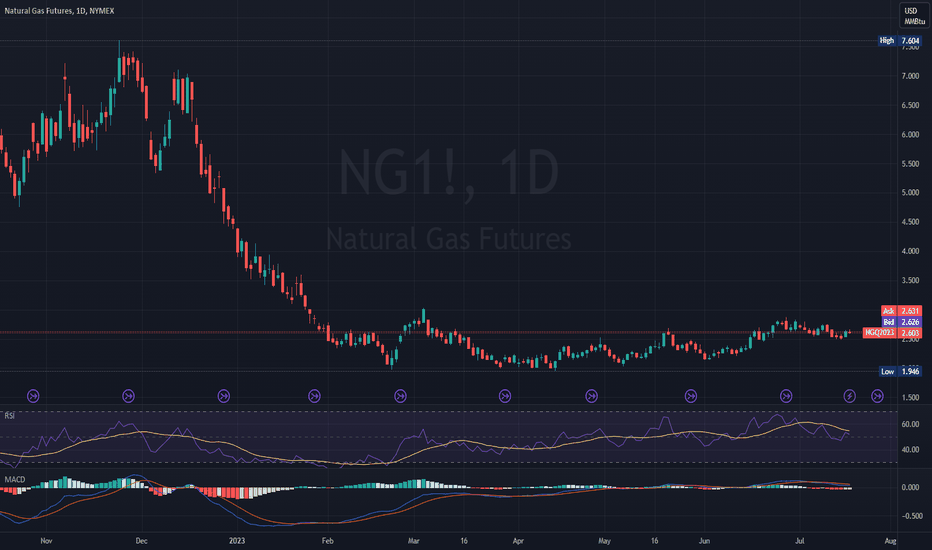Click the 5.000 value on the price axis
Viewport: 932px width, 550px height.
tap(910, 193)
